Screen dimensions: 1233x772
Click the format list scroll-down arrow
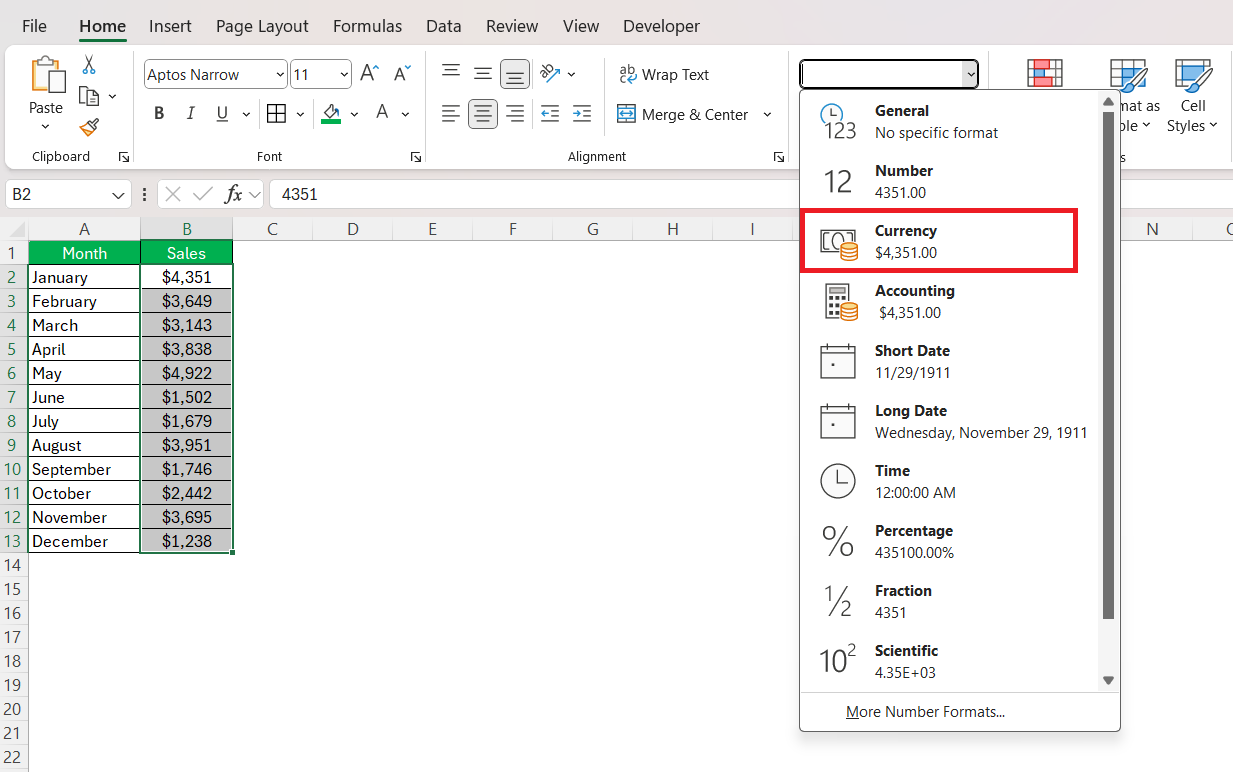(x=1108, y=680)
